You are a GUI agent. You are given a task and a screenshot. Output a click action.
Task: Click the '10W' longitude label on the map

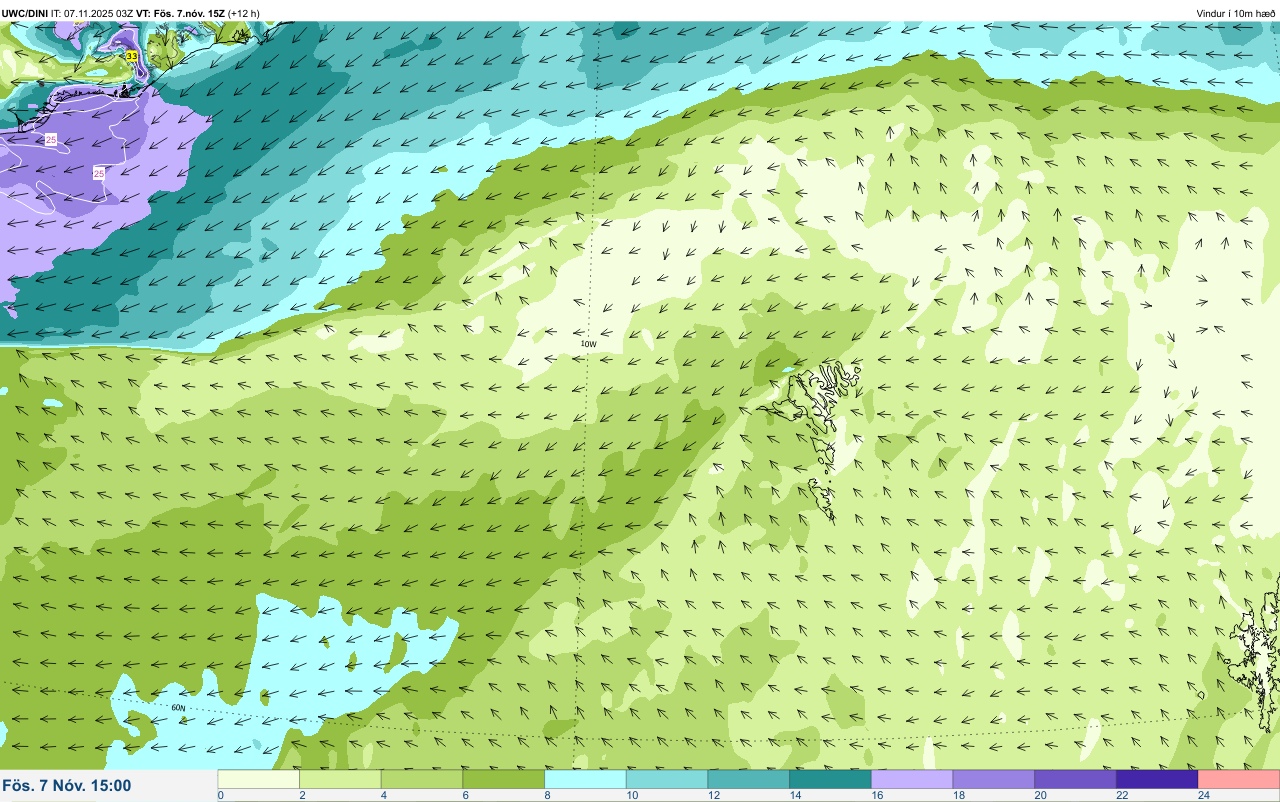[589, 344]
